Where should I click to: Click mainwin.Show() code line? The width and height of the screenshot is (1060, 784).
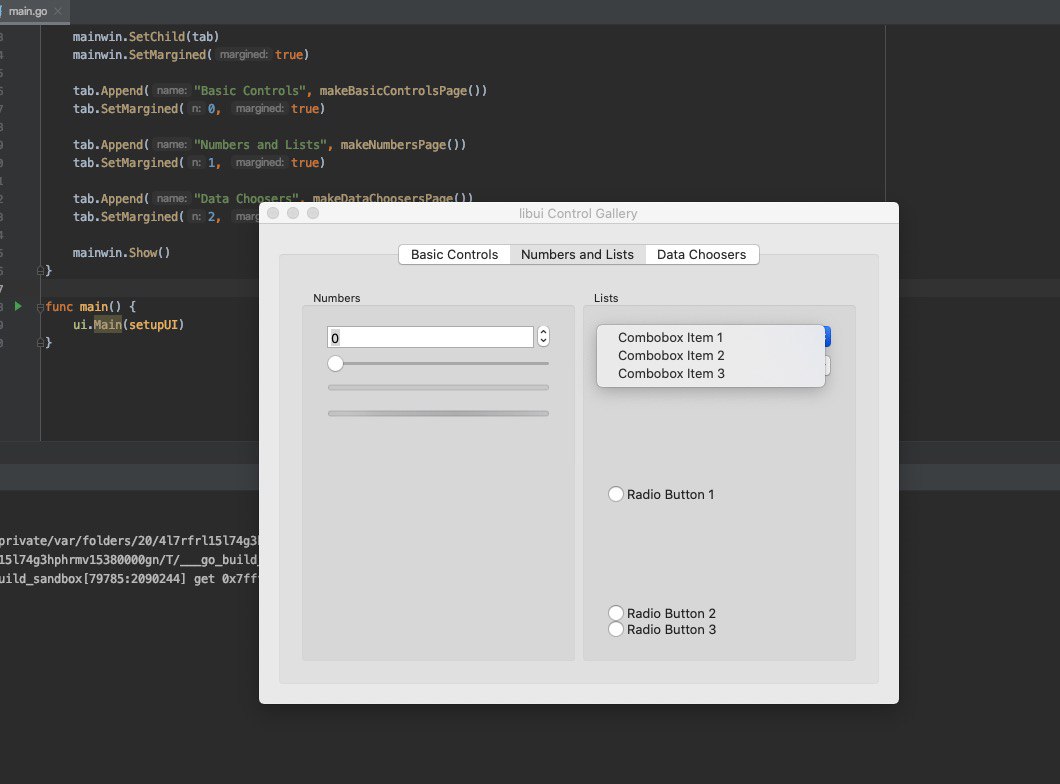click(122, 253)
